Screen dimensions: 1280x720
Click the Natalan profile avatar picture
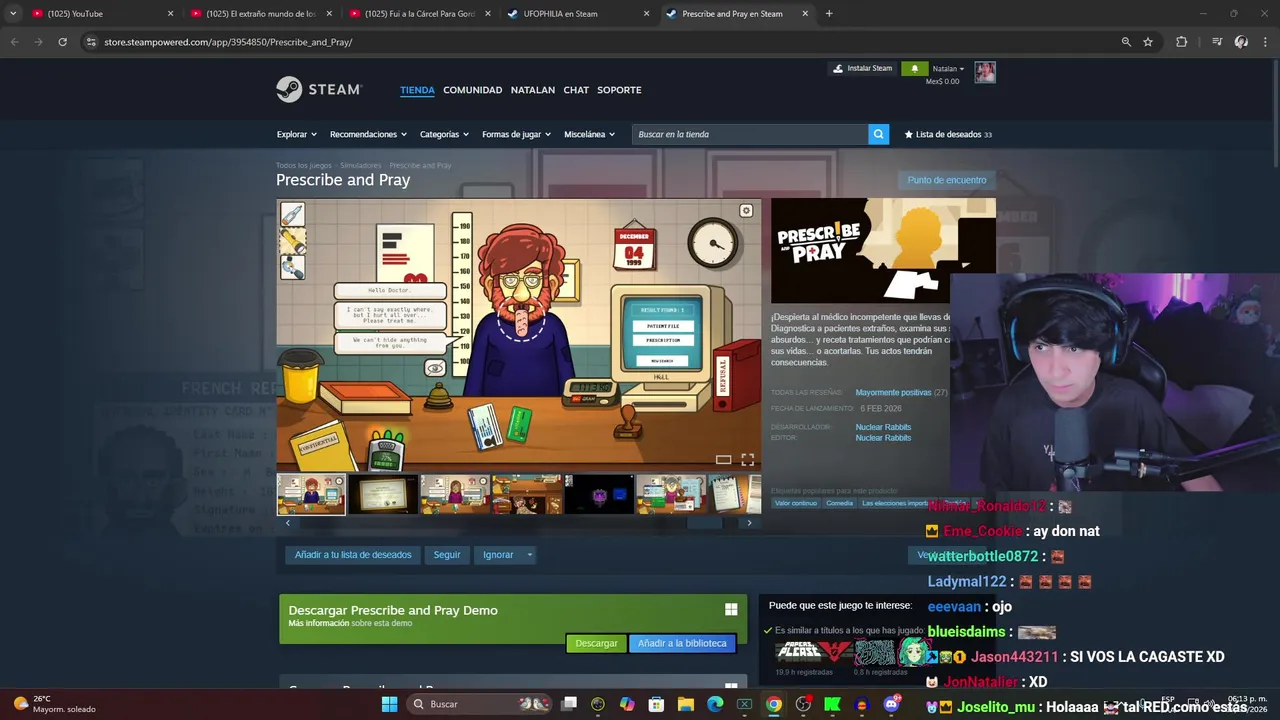pos(985,72)
